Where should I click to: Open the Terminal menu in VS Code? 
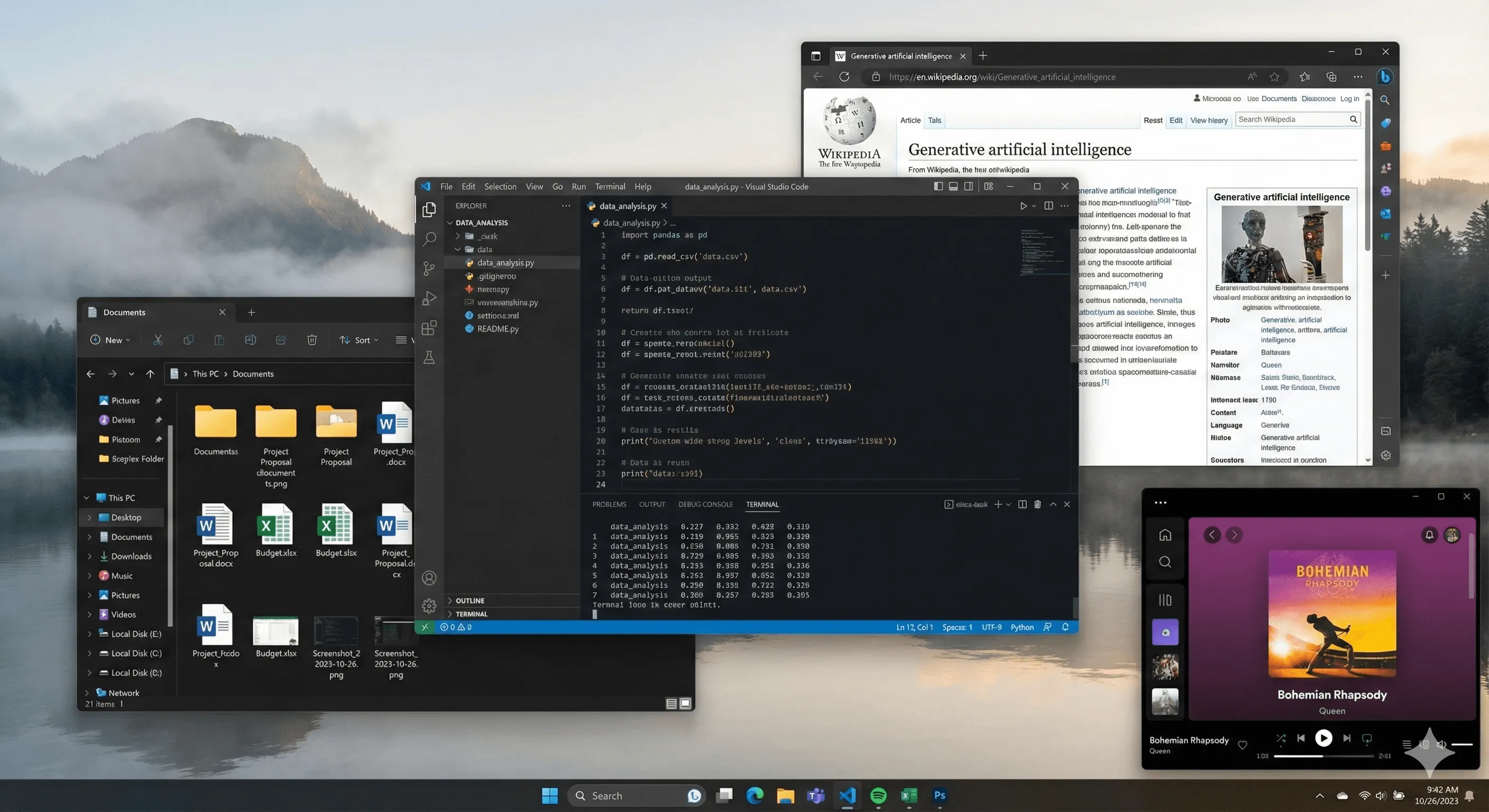(x=610, y=187)
